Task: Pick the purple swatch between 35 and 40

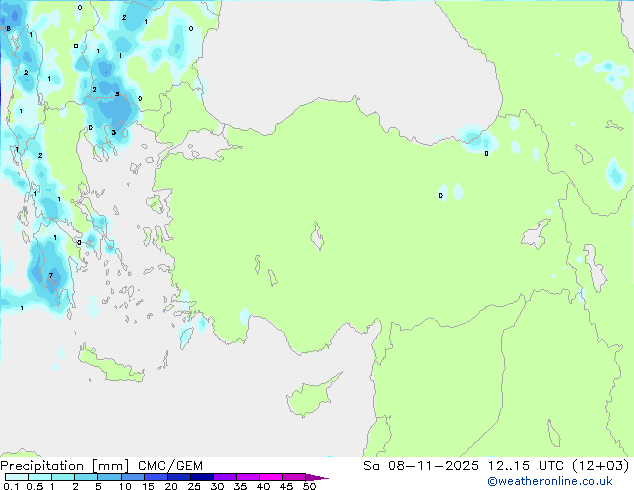Action: [248, 477]
